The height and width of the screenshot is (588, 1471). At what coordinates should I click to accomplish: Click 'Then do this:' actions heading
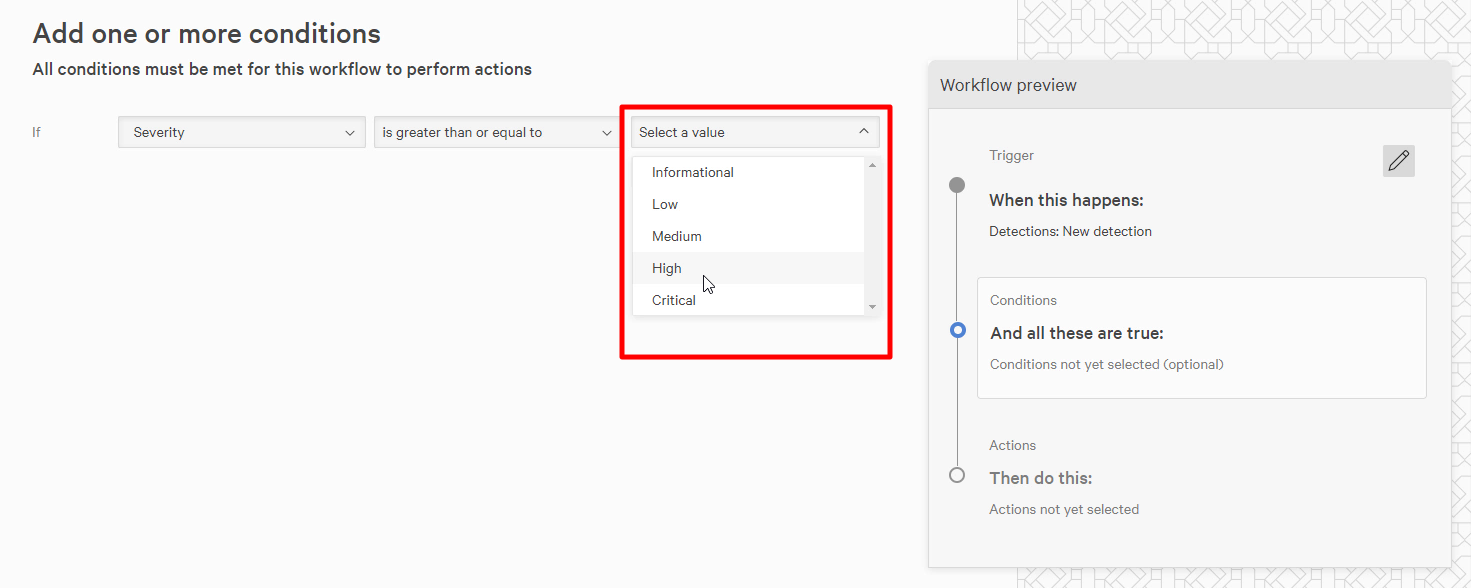pyautogui.click(x=1040, y=478)
